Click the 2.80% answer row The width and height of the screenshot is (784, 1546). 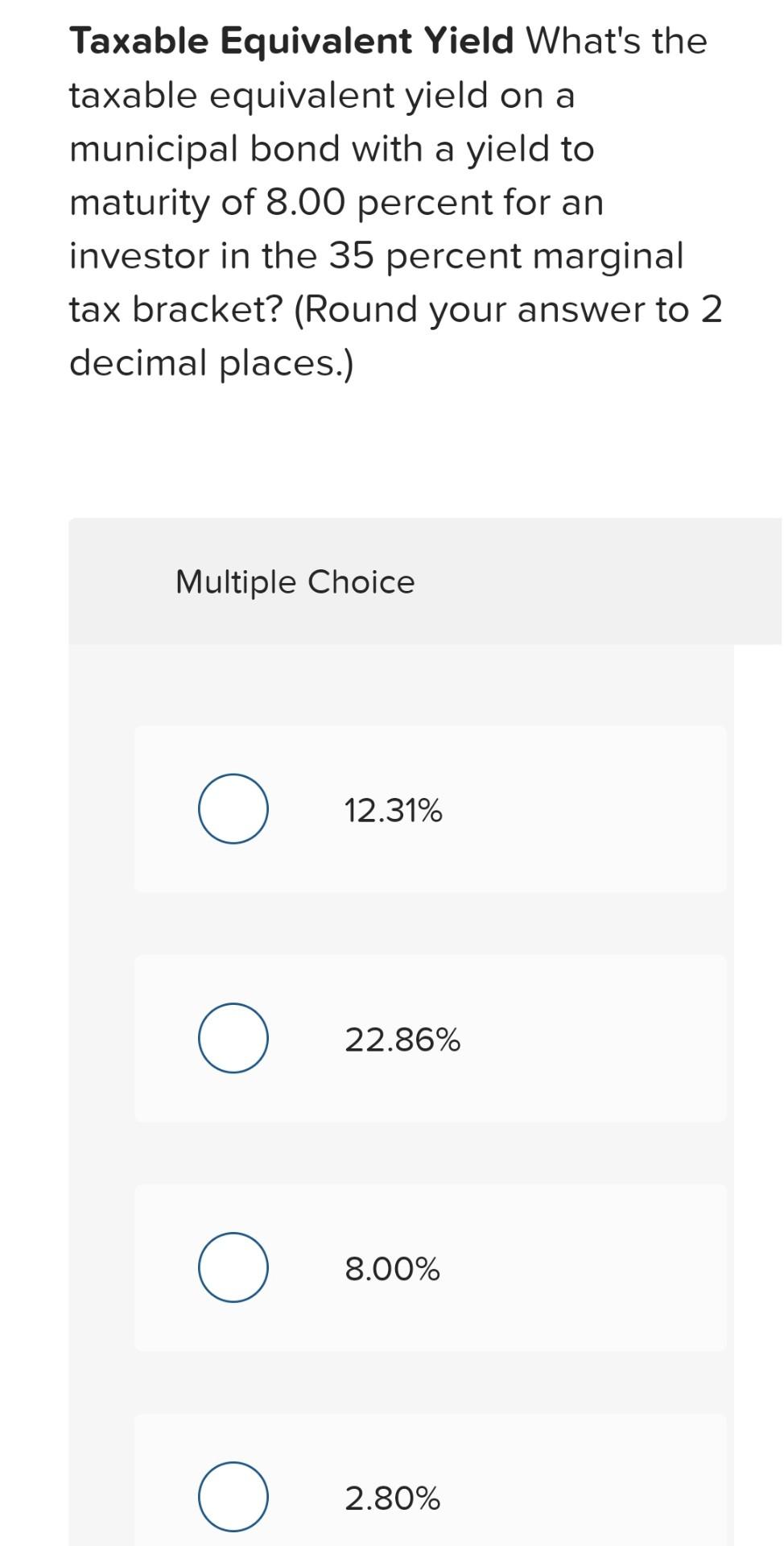(432, 1496)
